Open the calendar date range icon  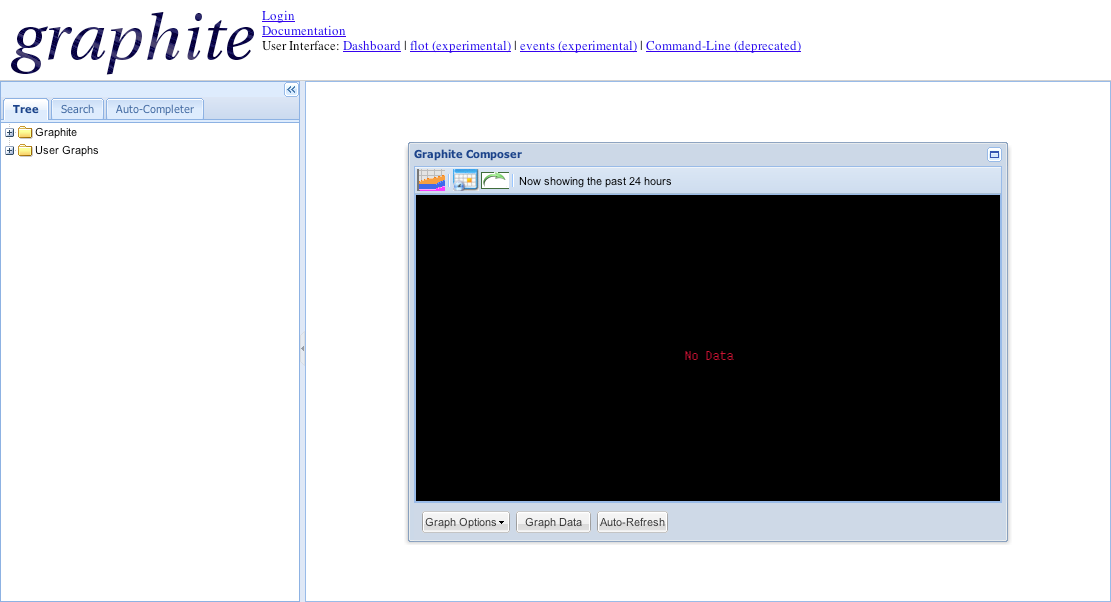pos(465,181)
